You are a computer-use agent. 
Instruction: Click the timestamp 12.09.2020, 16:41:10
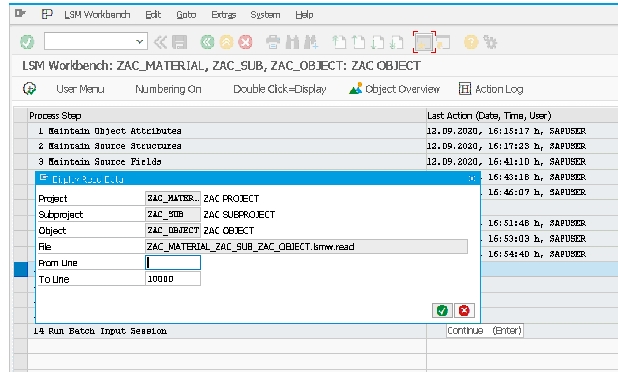coord(507,162)
